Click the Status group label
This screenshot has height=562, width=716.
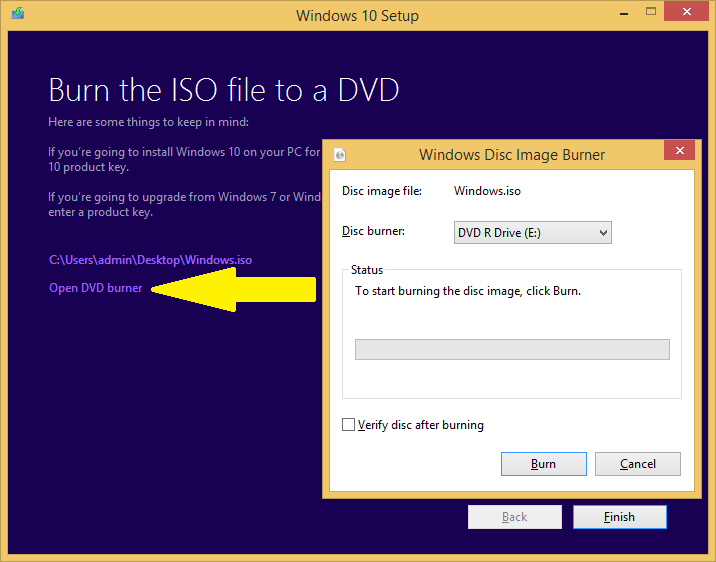[x=367, y=270]
